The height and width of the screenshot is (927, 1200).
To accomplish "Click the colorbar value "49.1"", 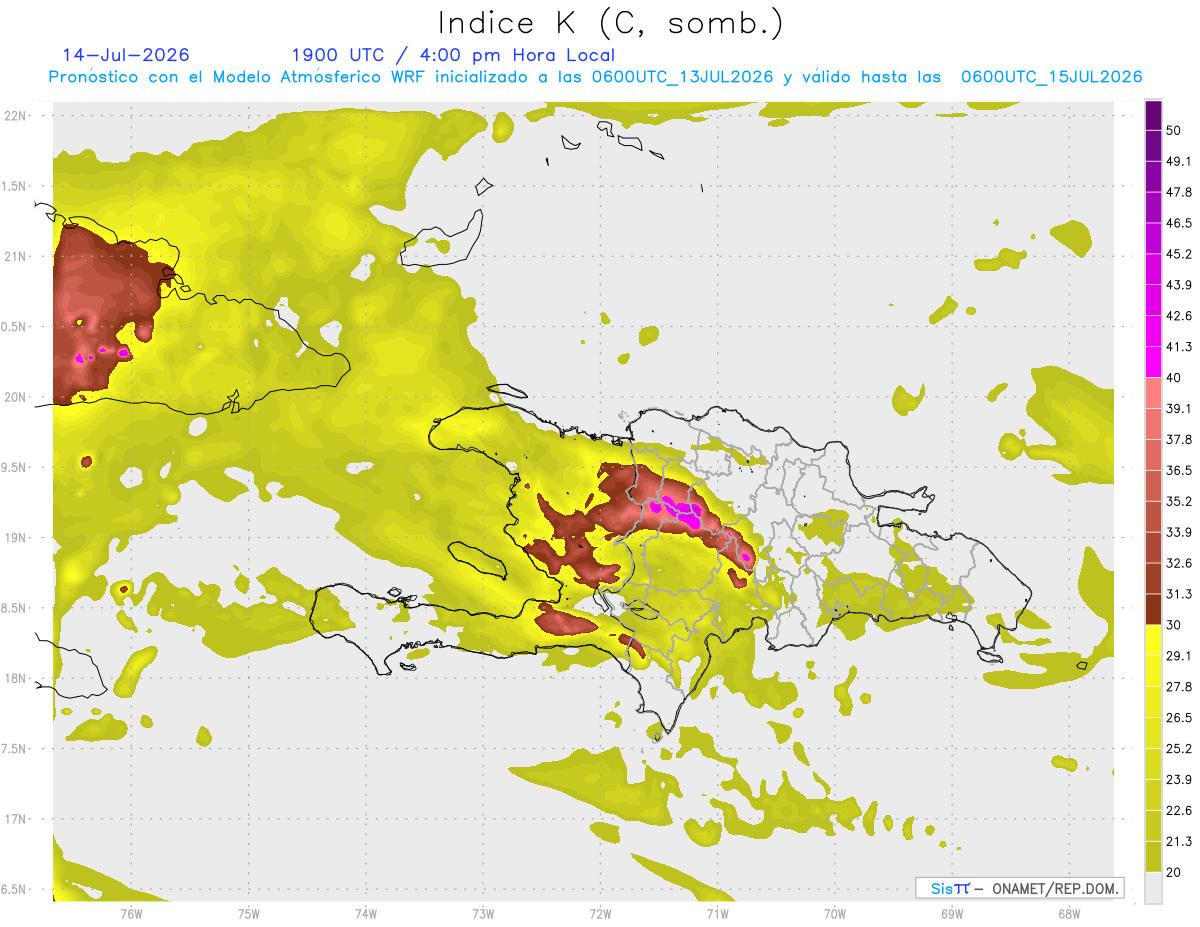I will click(x=1179, y=161).
